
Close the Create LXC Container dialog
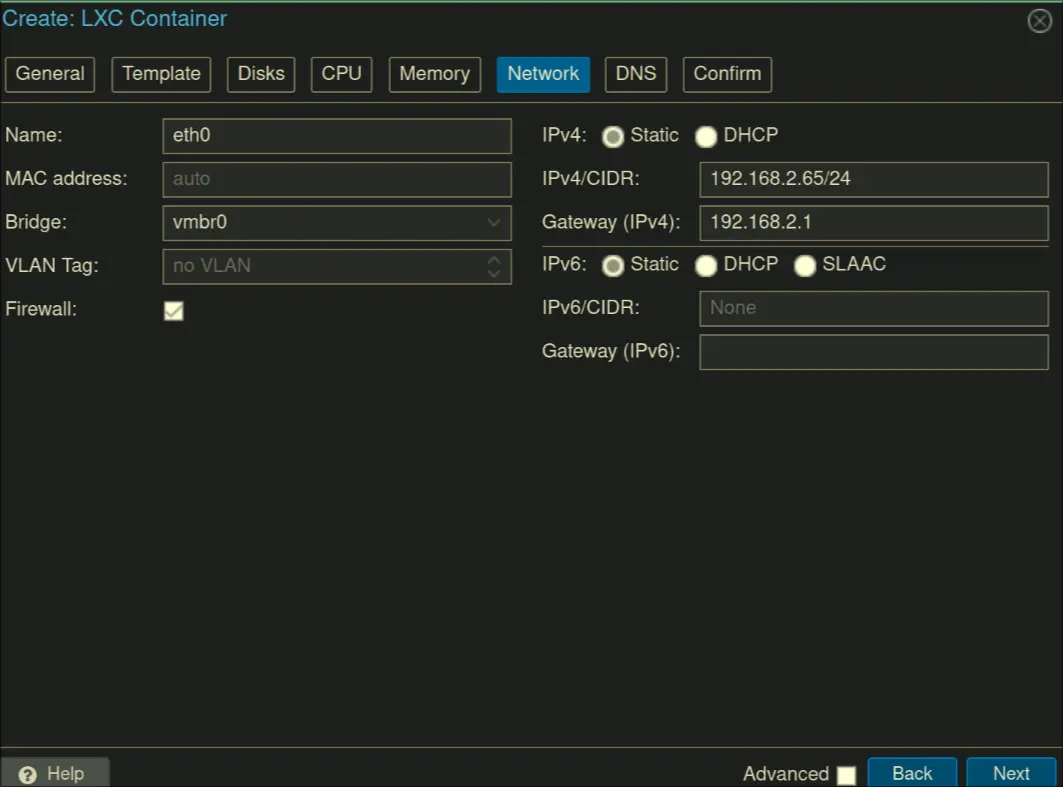tap(1039, 21)
